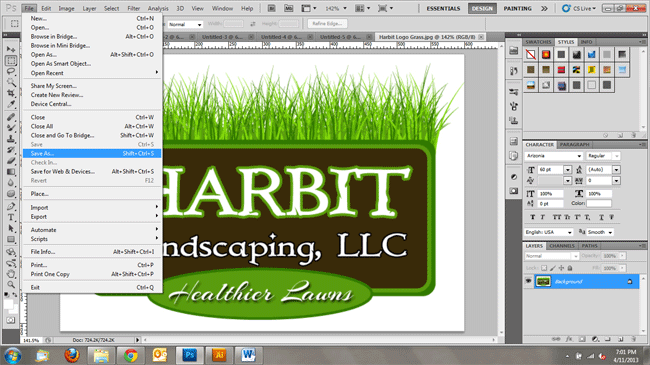Open Illustrator from the taskbar
650x365 pixels.
219,355
